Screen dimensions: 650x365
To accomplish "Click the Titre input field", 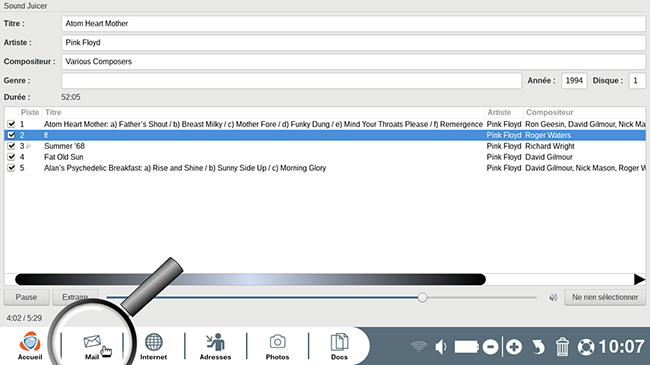I will [x=354, y=24].
